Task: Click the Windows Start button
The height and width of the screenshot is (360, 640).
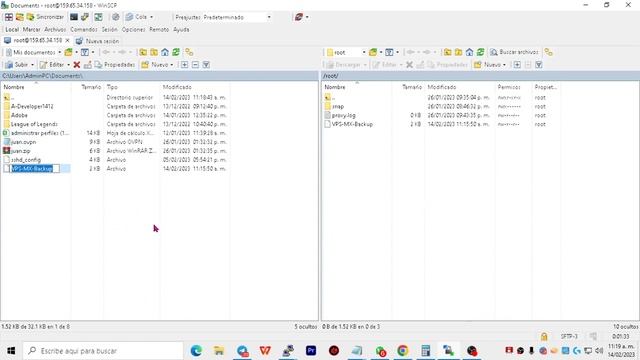Action: click(11, 351)
